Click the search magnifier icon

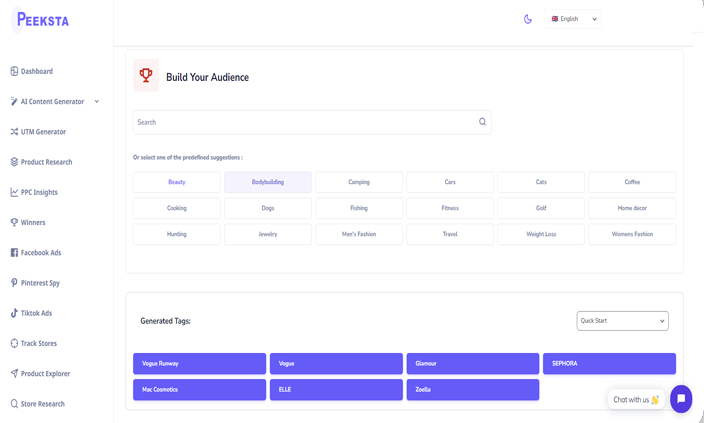(x=482, y=122)
